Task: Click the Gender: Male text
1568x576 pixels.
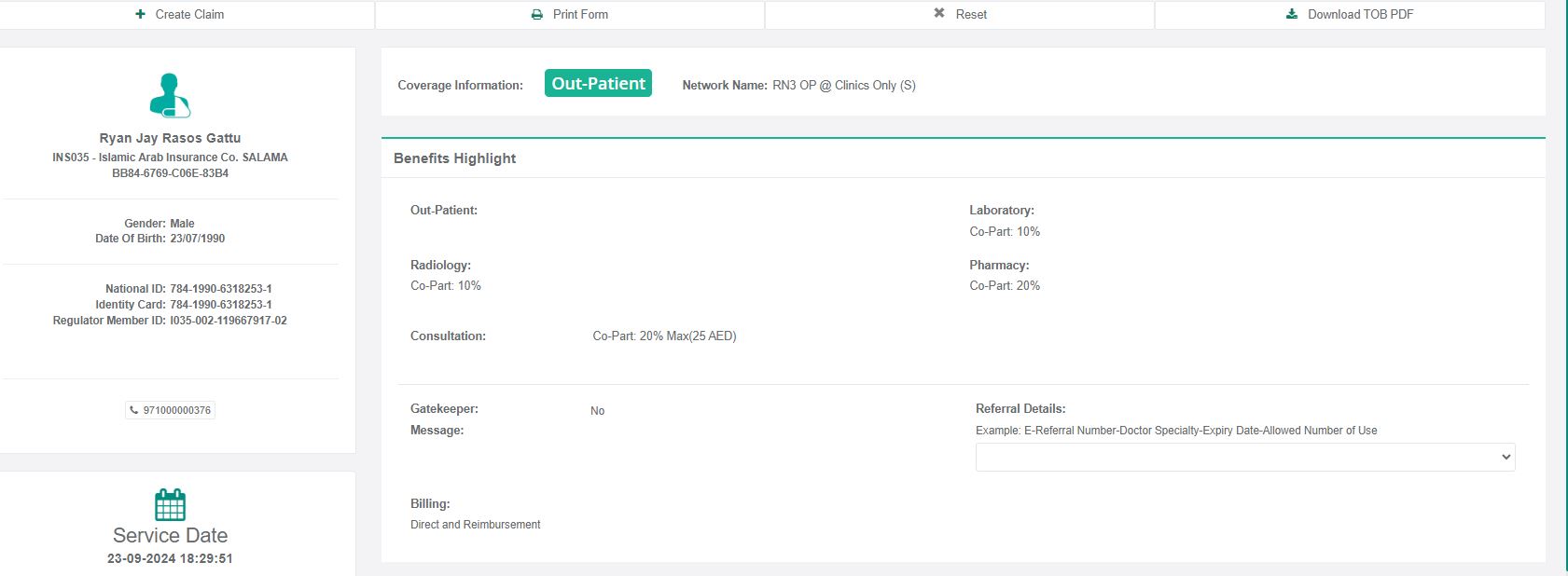Action: pyautogui.click(x=160, y=224)
